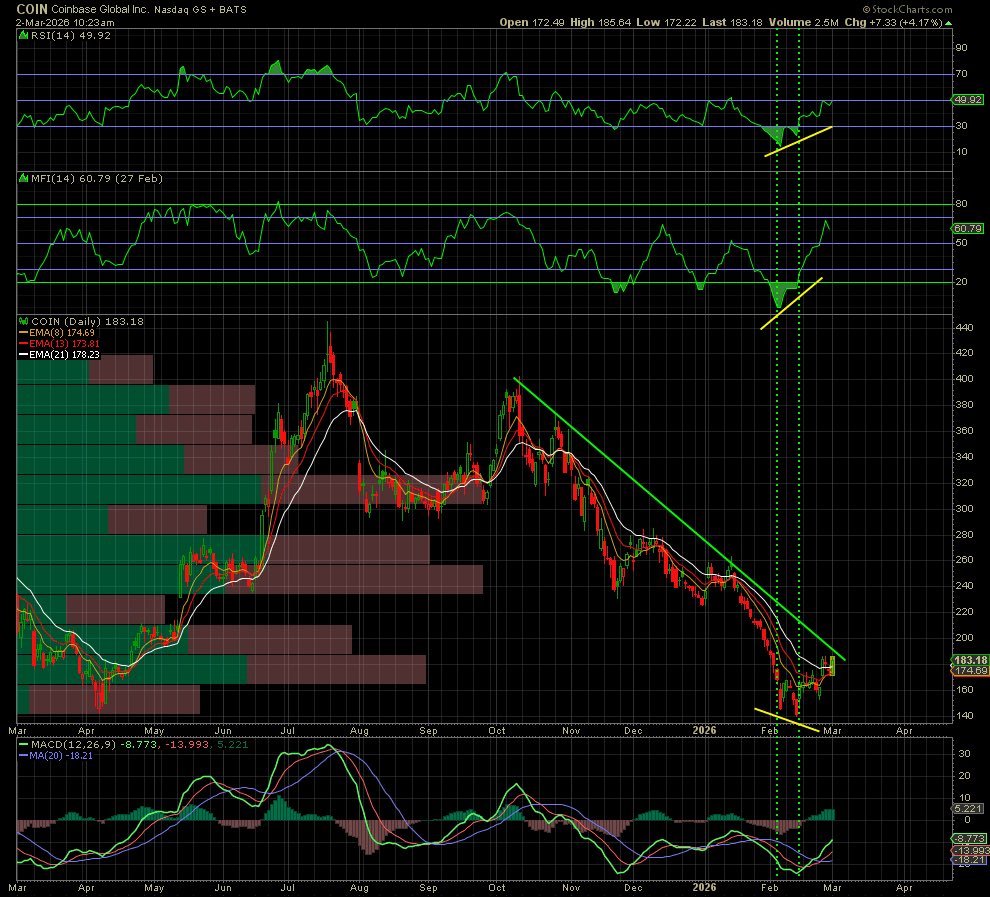The height and width of the screenshot is (897, 990).
Task: Click the blue line marker before MA(20)
Action: point(23,756)
